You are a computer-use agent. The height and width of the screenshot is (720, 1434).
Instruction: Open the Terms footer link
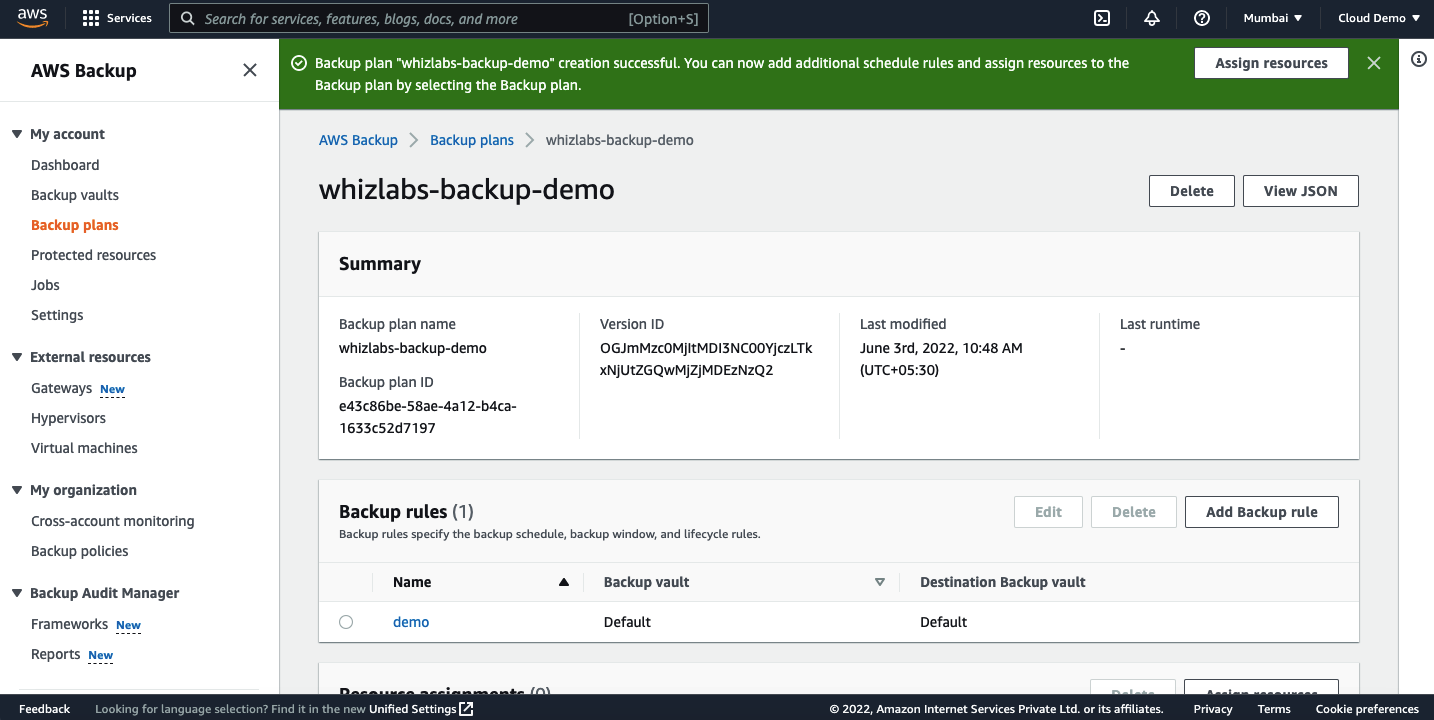click(x=1274, y=709)
